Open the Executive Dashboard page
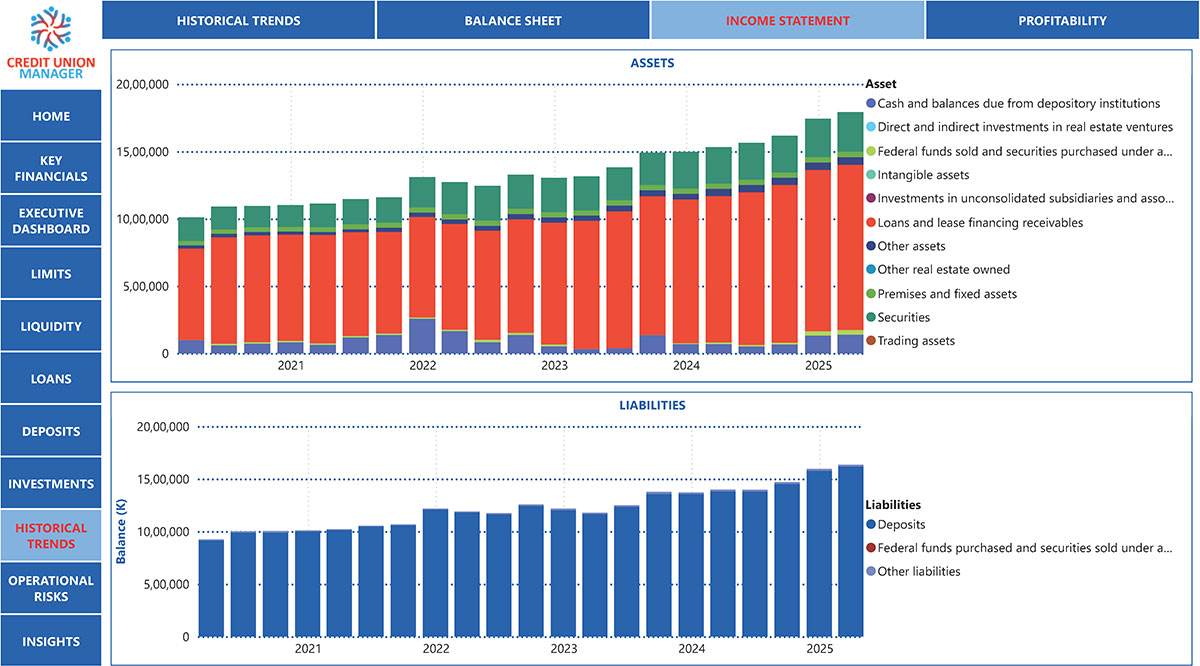The height and width of the screenshot is (666, 1200). (51, 221)
